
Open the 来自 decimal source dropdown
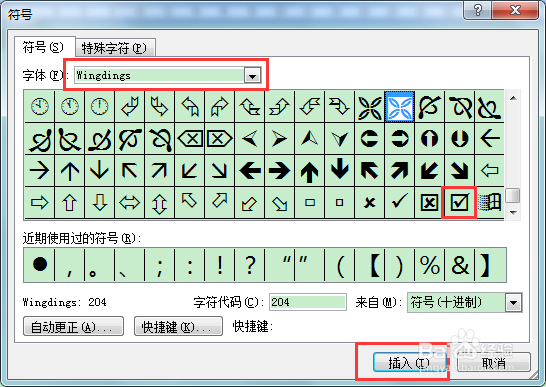coord(514,302)
